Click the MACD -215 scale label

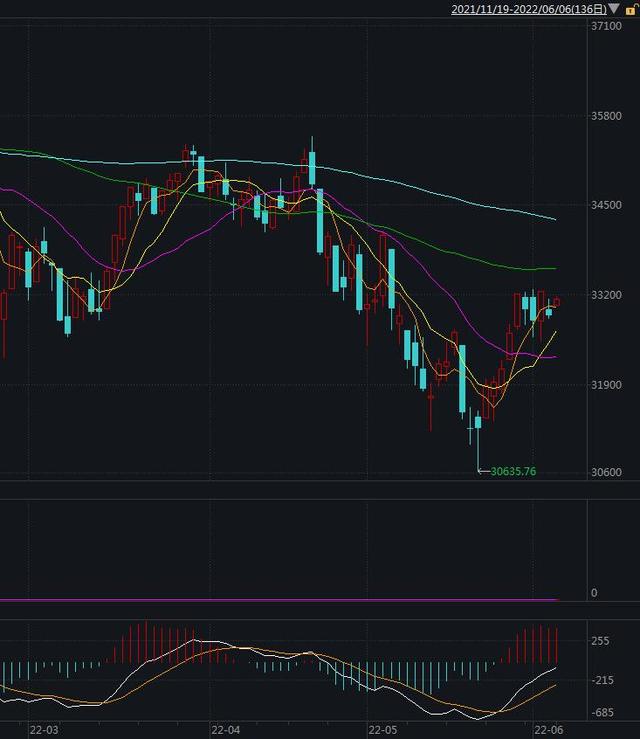coord(602,680)
